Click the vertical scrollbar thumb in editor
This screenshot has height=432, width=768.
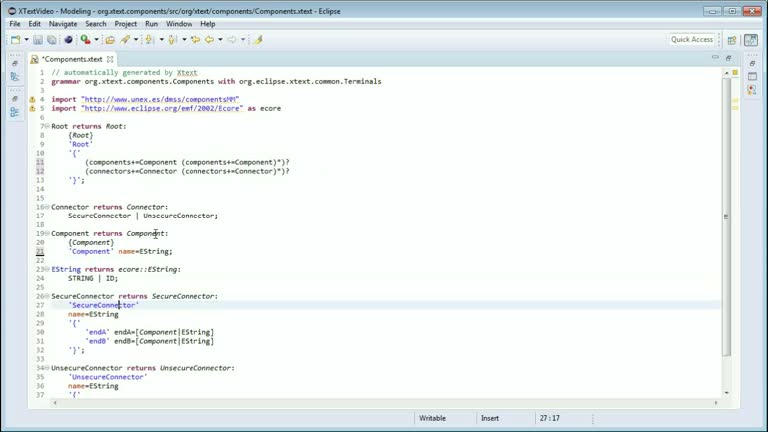[x=726, y=216]
